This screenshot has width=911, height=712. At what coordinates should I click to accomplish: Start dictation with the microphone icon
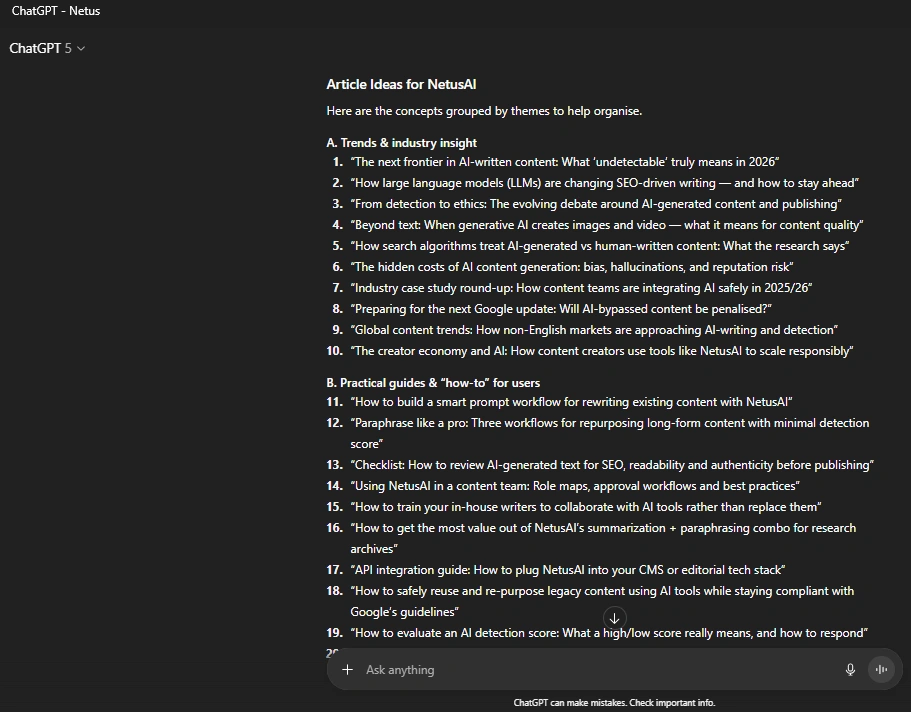point(850,670)
